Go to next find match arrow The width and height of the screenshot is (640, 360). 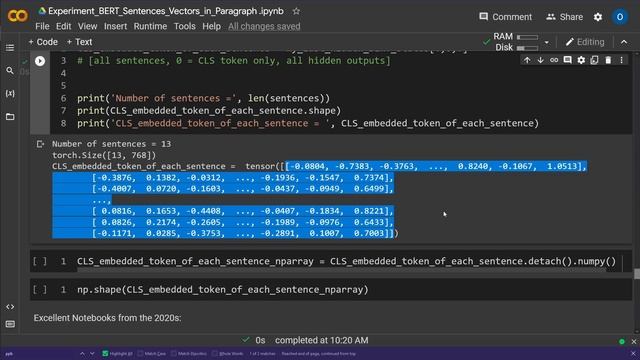92,353
